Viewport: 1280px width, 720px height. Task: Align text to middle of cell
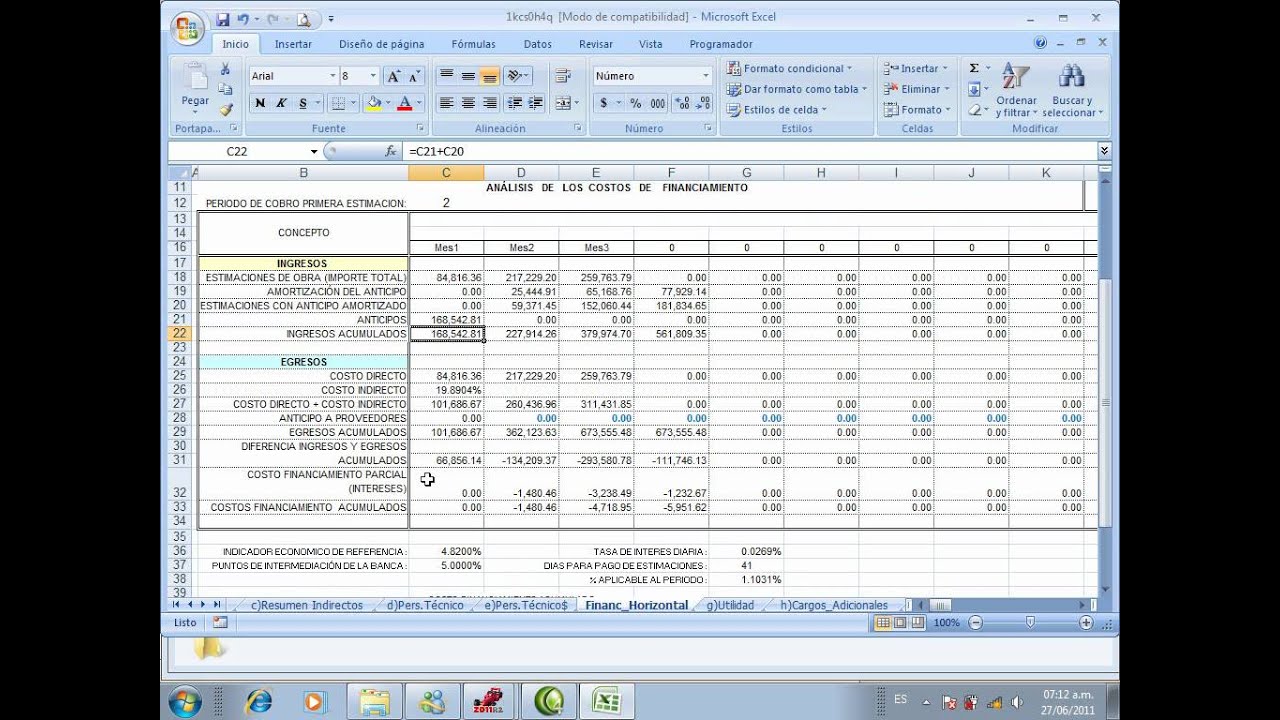click(468, 76)
